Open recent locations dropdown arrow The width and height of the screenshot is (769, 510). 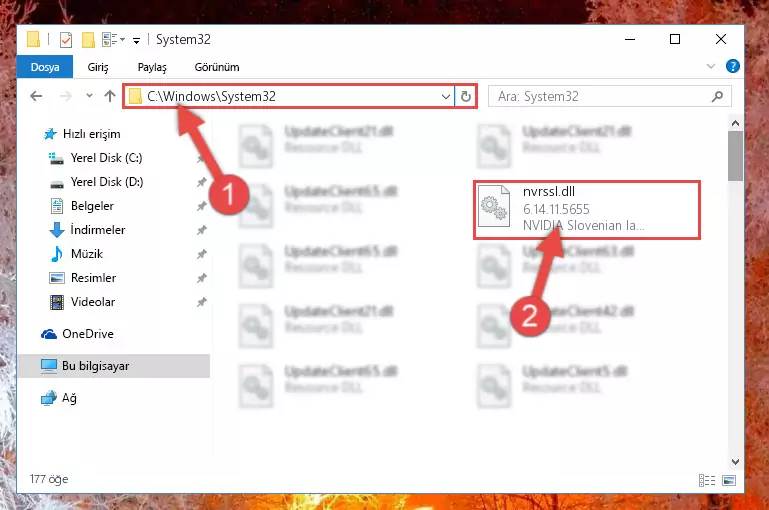point(89,96)
